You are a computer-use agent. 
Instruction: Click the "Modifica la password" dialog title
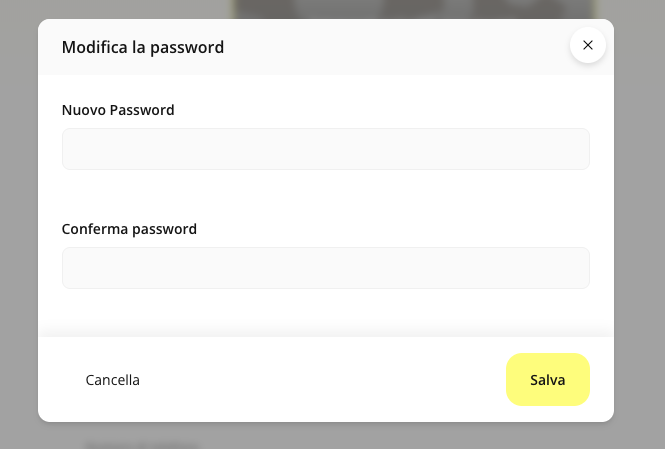point(143,47)
